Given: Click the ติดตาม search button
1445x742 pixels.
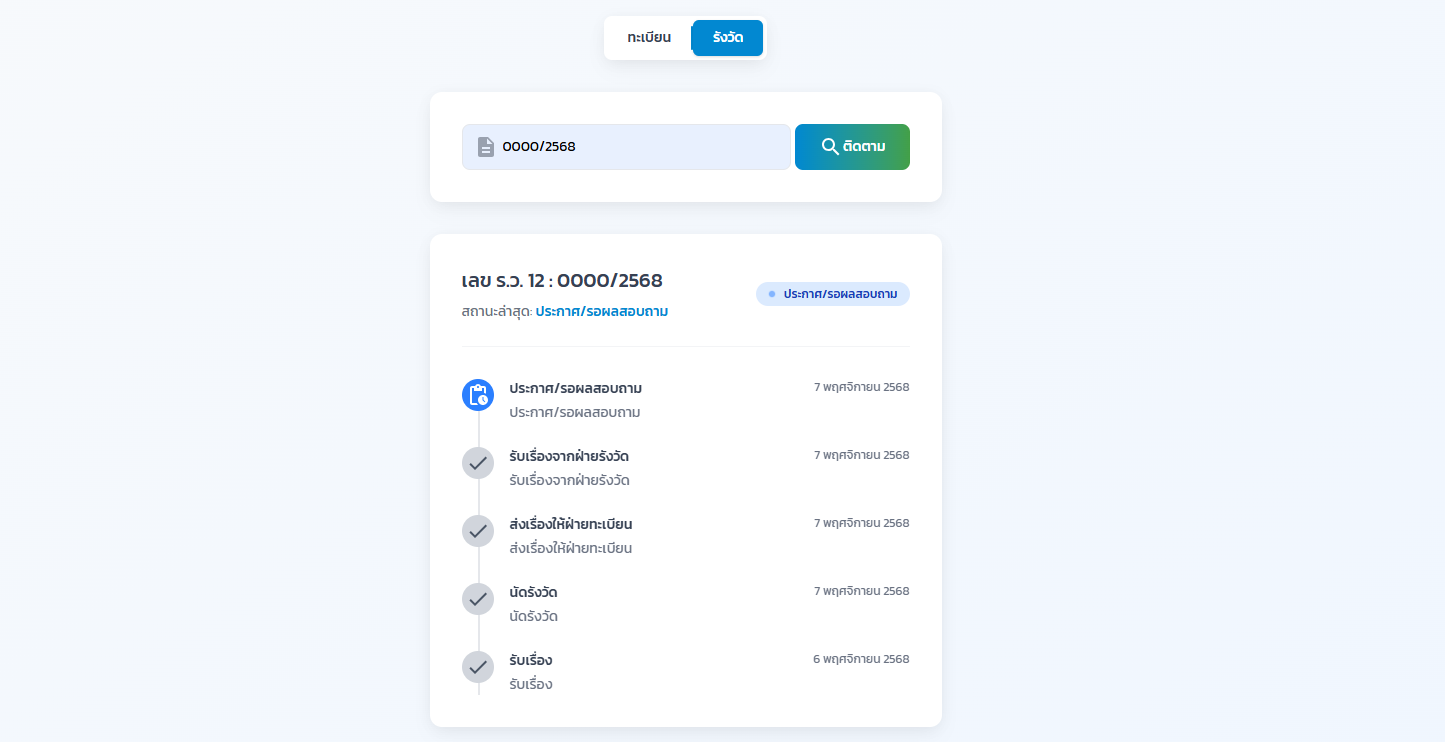Looking at the screenshot, I should pos(852,147).
